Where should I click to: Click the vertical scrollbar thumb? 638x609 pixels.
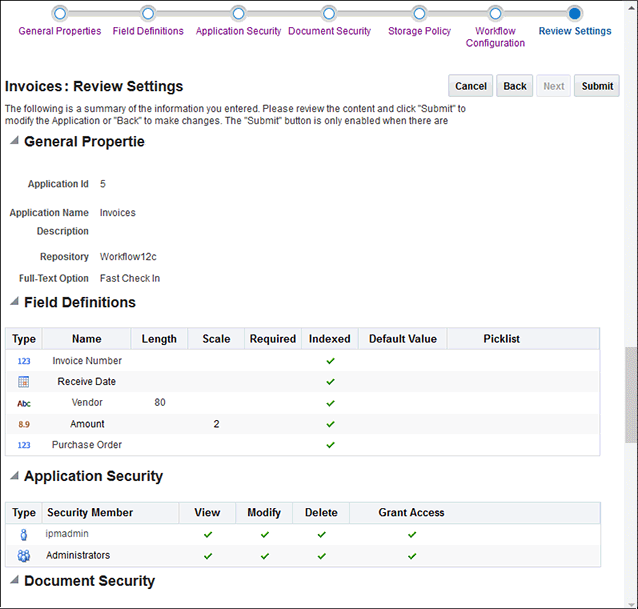(x=630, y=395)
